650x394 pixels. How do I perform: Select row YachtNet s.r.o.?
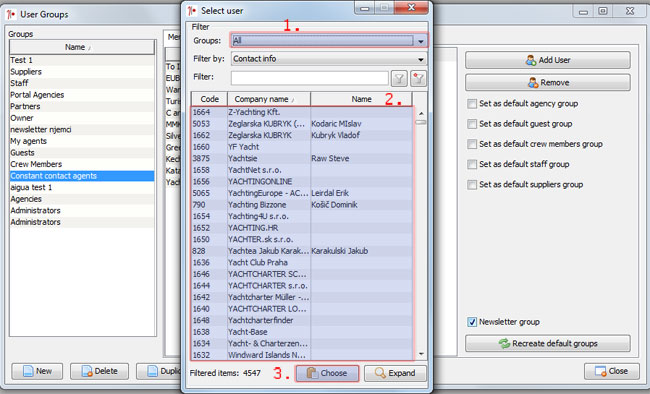point(302,170)
